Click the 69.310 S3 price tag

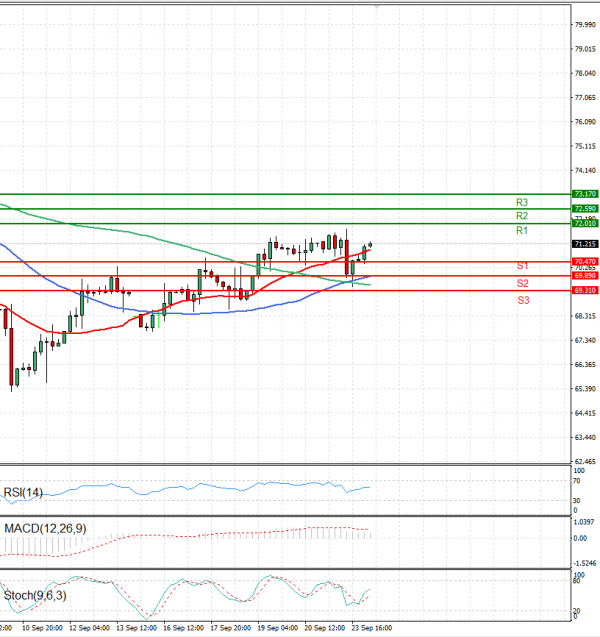click(x=585, y=290)
